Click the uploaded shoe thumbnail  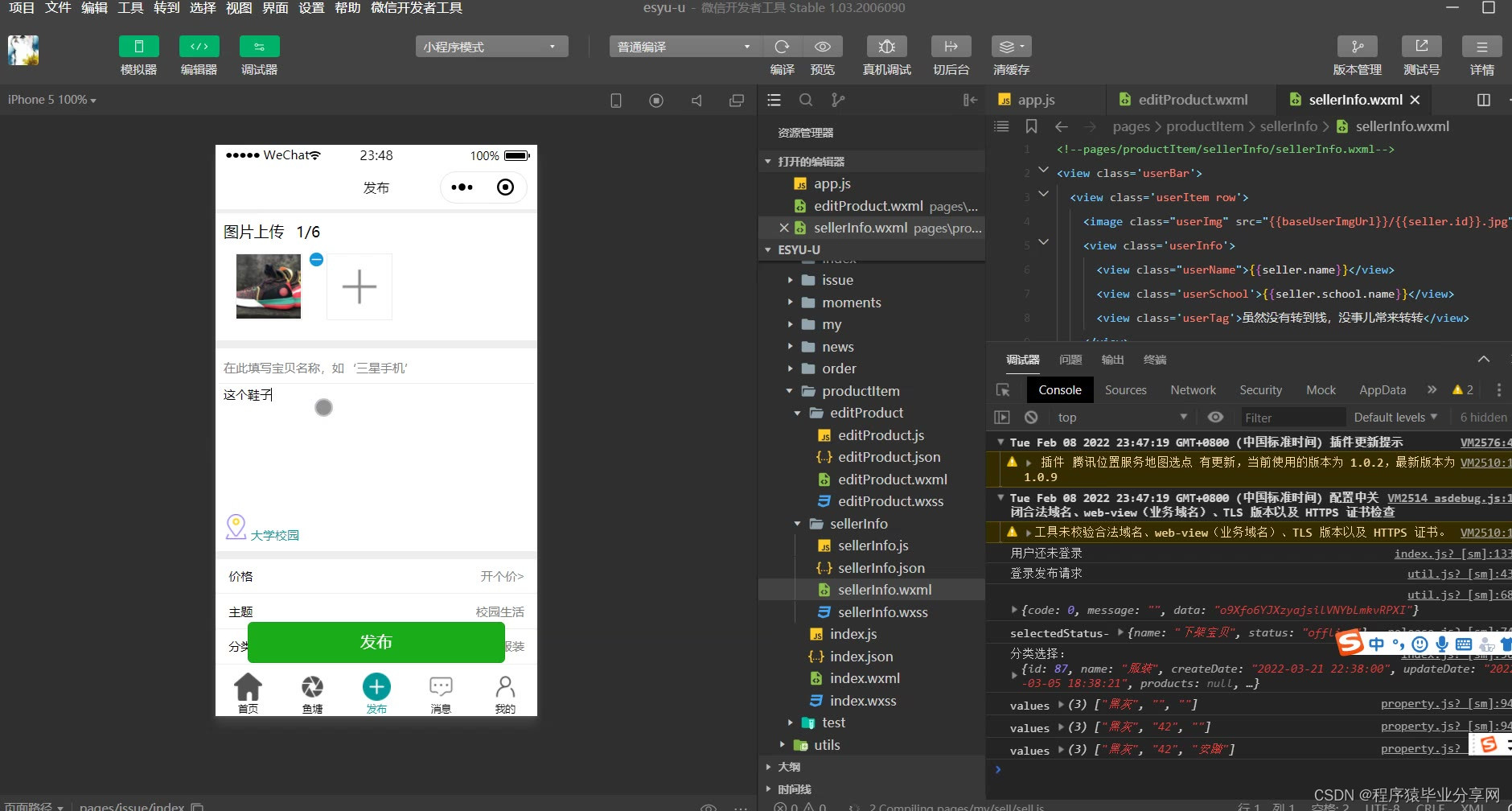coord(269,286)
